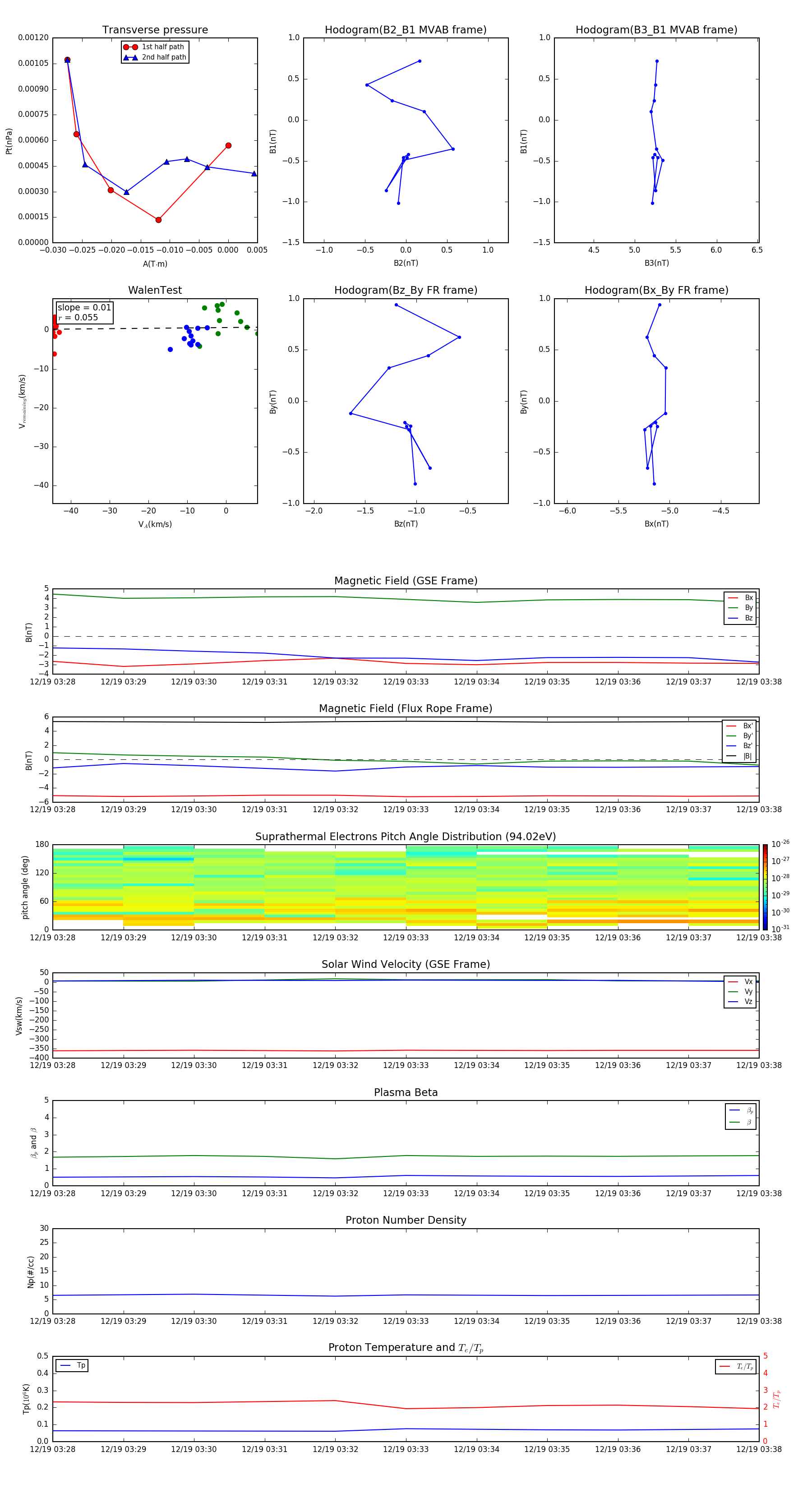Click the 'A(T·m)' x-axis label

tap(155, 264)
